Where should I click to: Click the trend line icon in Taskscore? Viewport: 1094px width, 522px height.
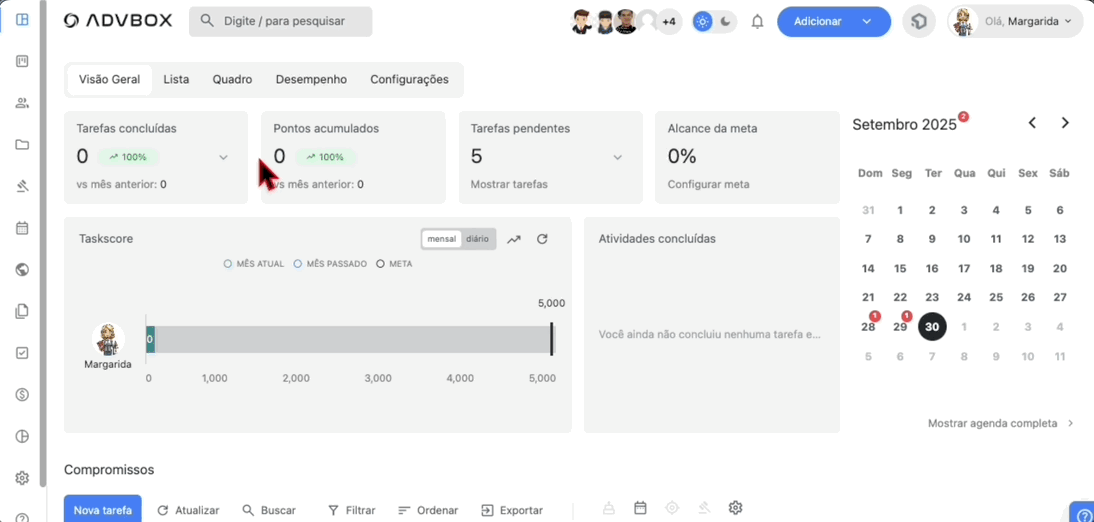[514, 239]
